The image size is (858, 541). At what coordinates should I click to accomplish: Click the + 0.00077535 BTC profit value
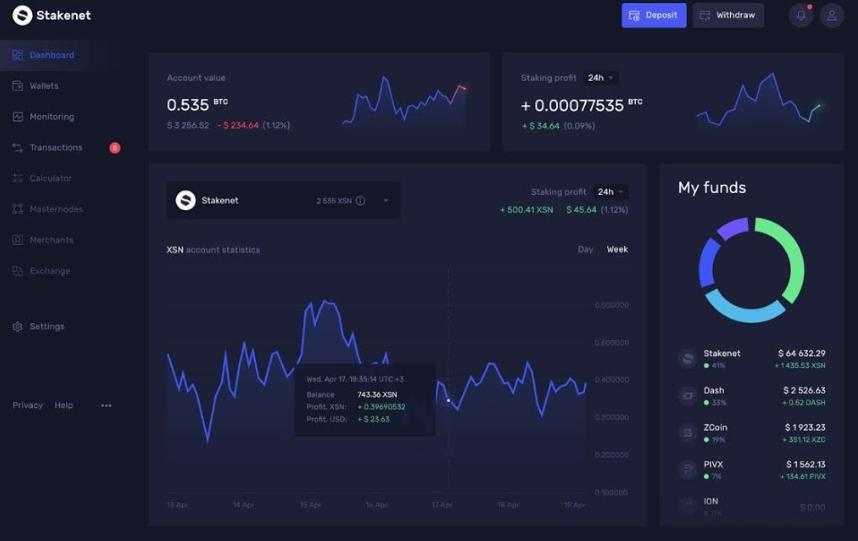(x=581, y=105)
